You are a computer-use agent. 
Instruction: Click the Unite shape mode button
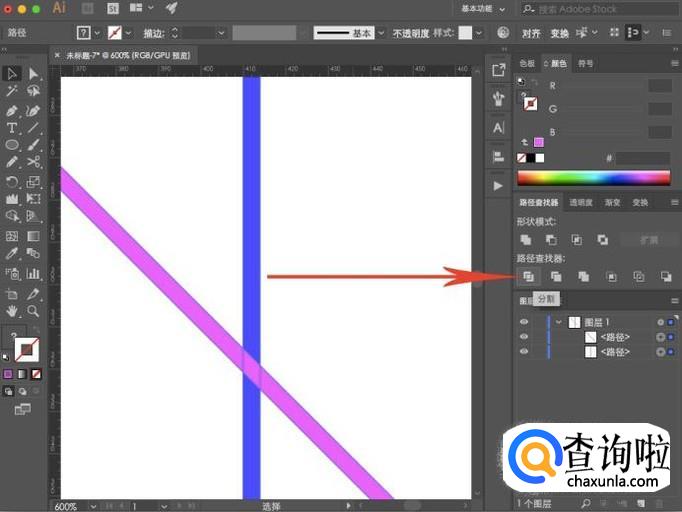(x=526, y=240)
